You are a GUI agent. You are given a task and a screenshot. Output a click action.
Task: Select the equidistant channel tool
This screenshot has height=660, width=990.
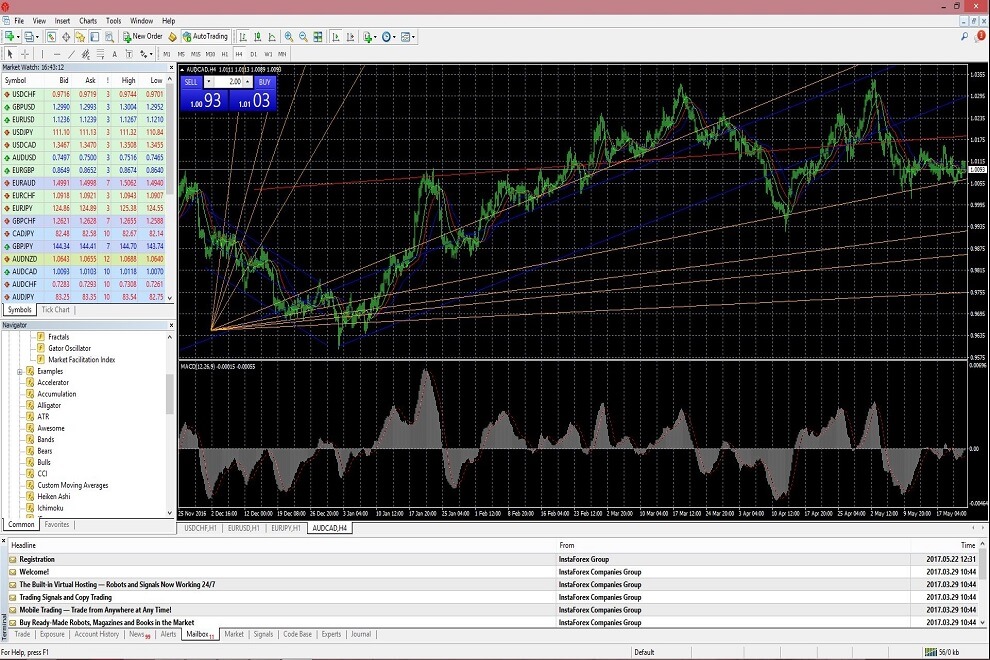point(86,54)
